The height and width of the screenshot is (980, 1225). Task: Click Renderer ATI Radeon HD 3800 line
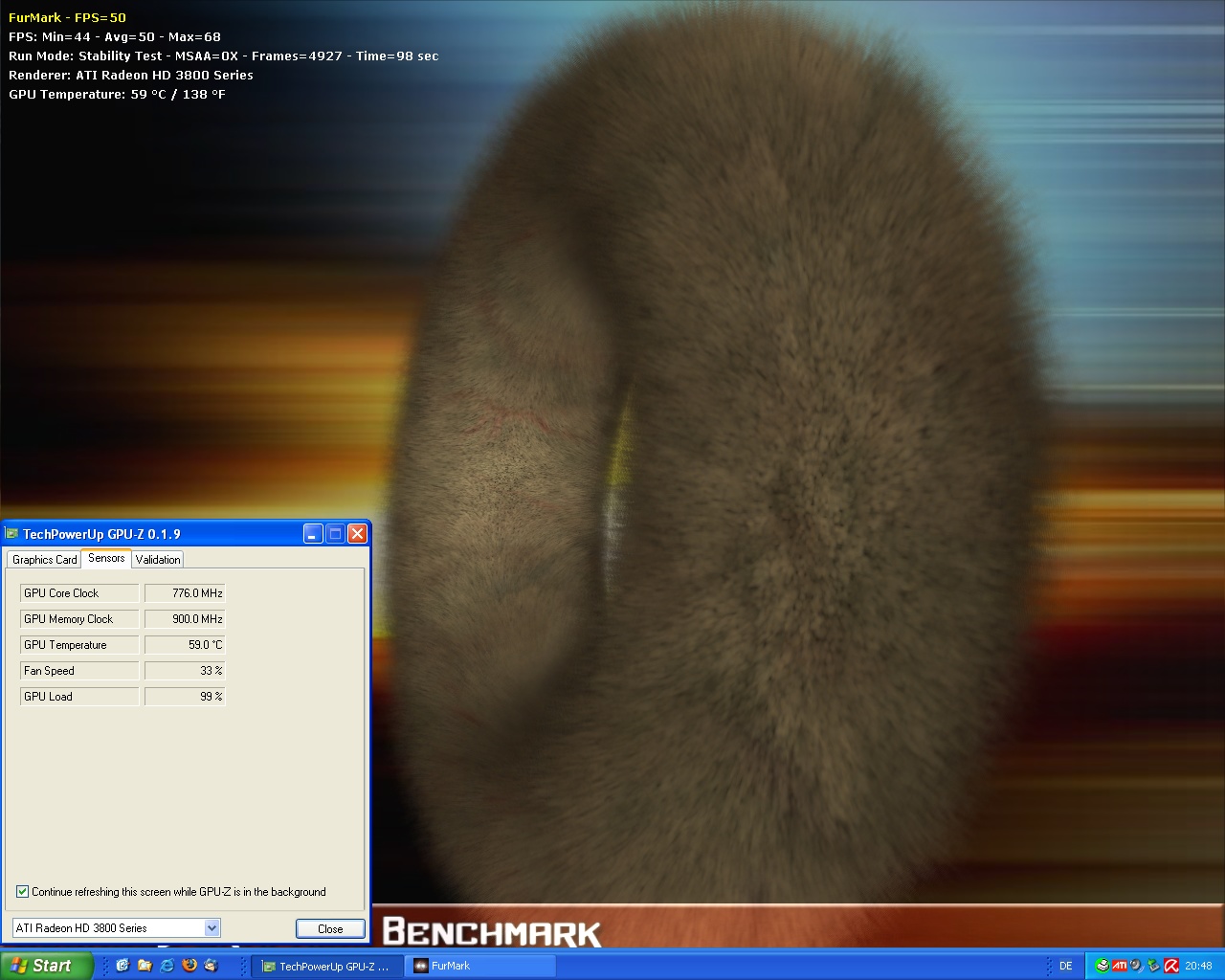(x=131, y=75)
